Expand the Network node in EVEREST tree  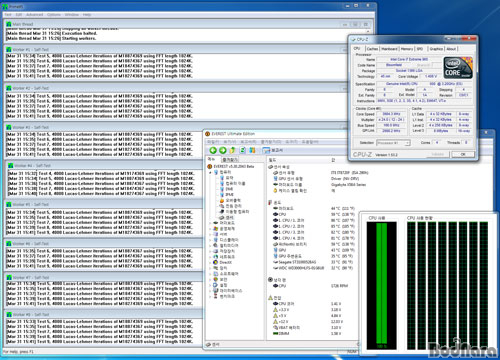(x=210, y=257)
